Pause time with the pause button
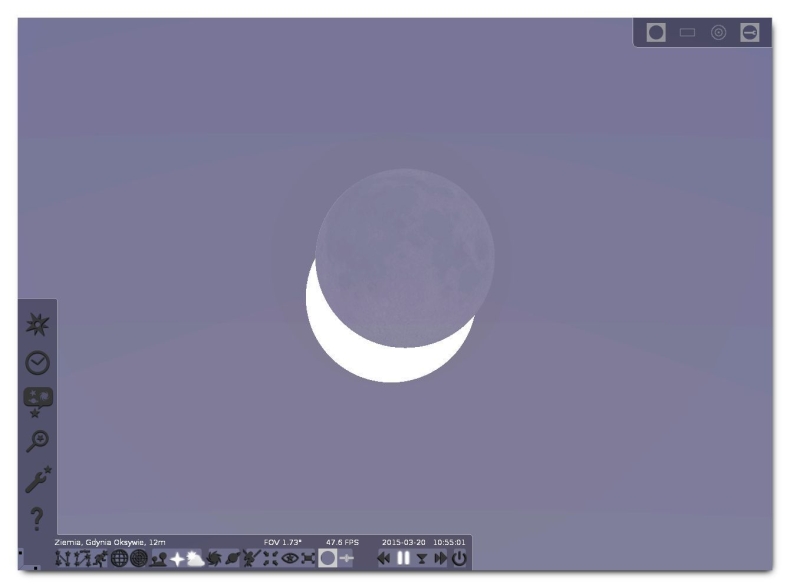 click(403, 560)
